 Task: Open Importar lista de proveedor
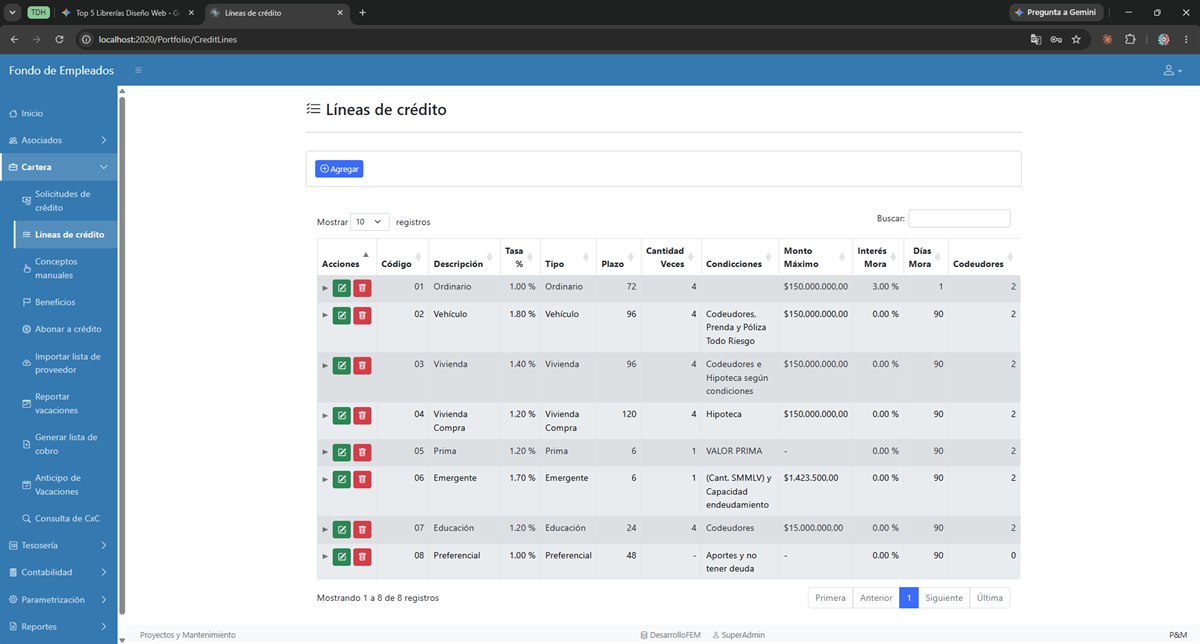(65, 363)
